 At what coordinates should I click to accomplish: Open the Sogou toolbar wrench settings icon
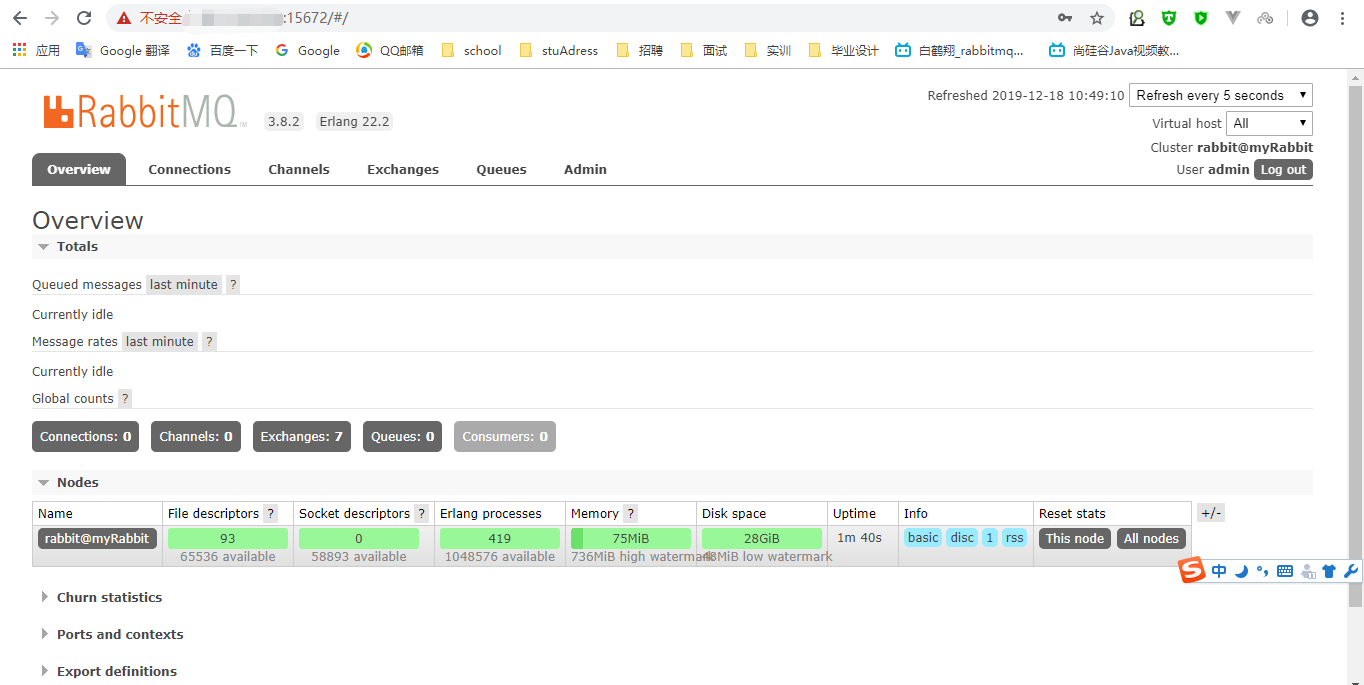pos(1350,571)
